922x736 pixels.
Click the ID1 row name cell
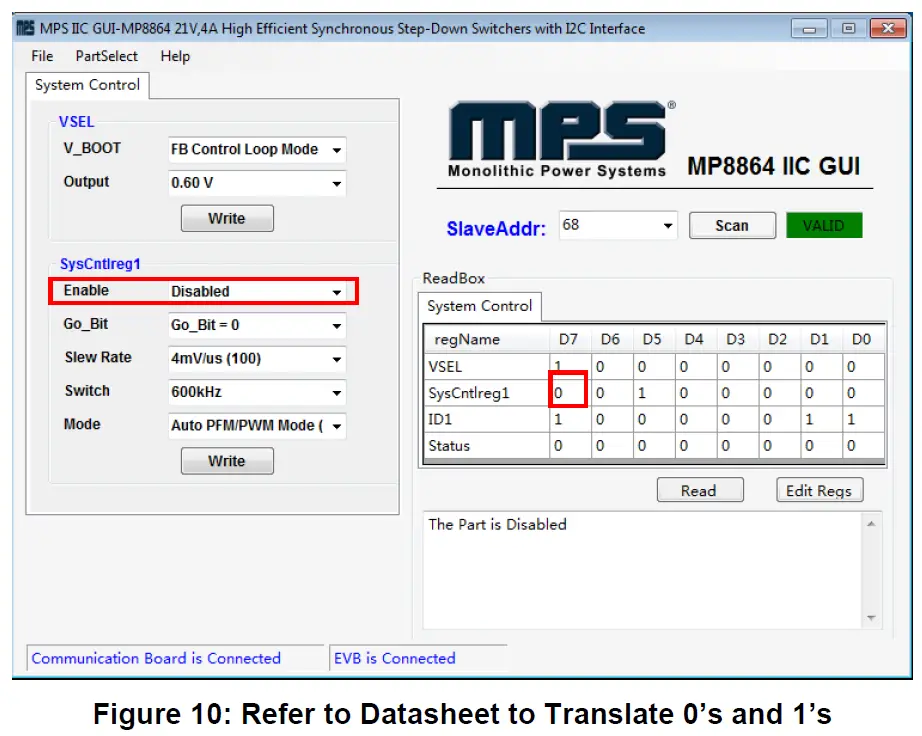click(487, 420)
